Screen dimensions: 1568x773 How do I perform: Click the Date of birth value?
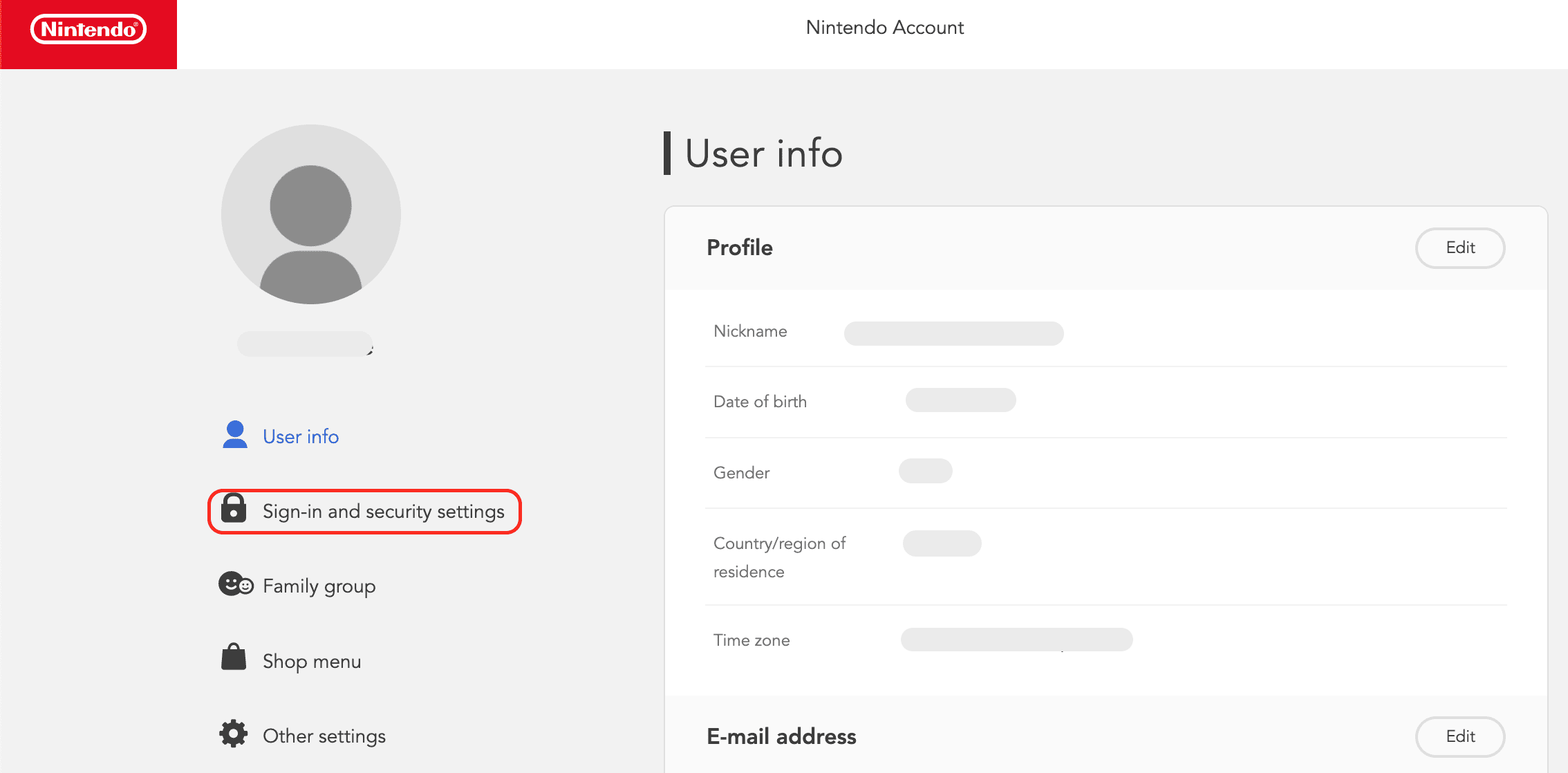(x=960, y=400)
